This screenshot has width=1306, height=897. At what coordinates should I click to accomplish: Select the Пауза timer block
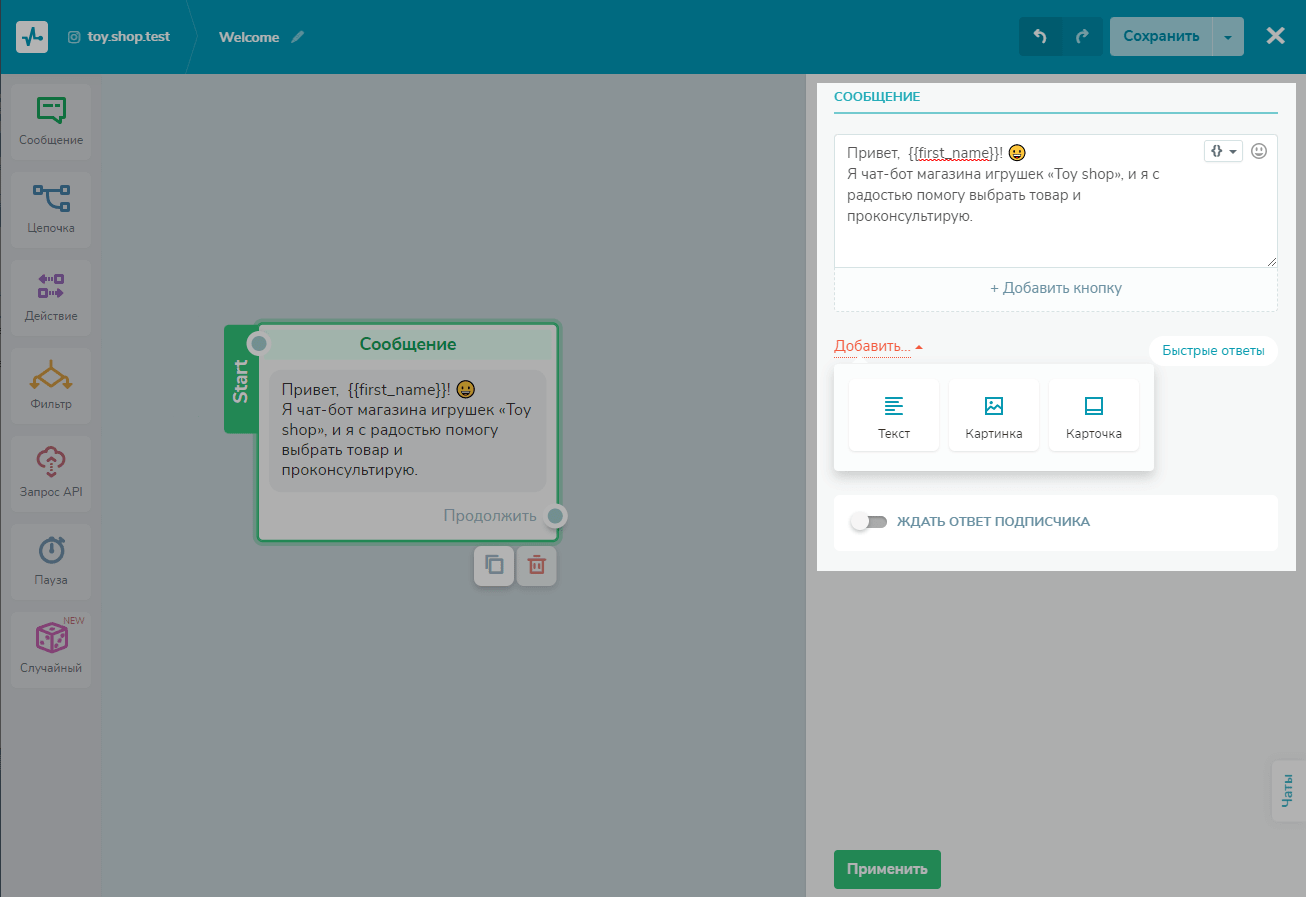coord(51,561)
